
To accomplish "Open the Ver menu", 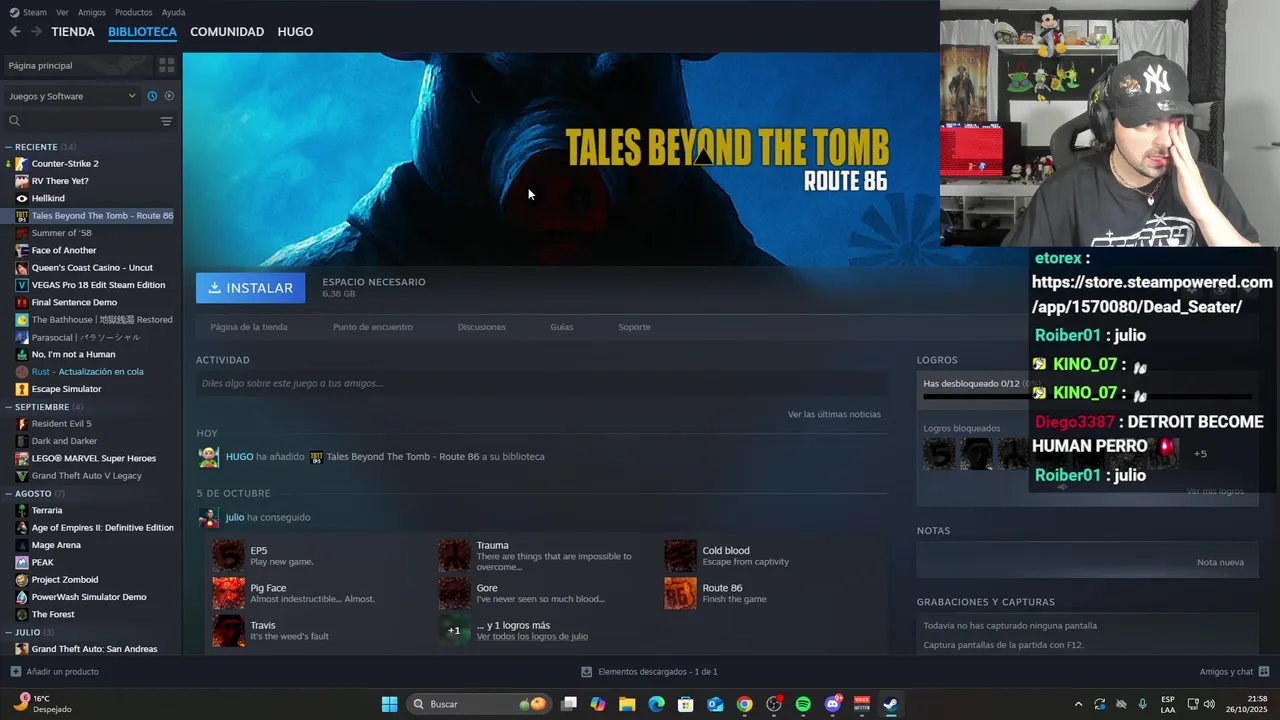I will [62, 12].
